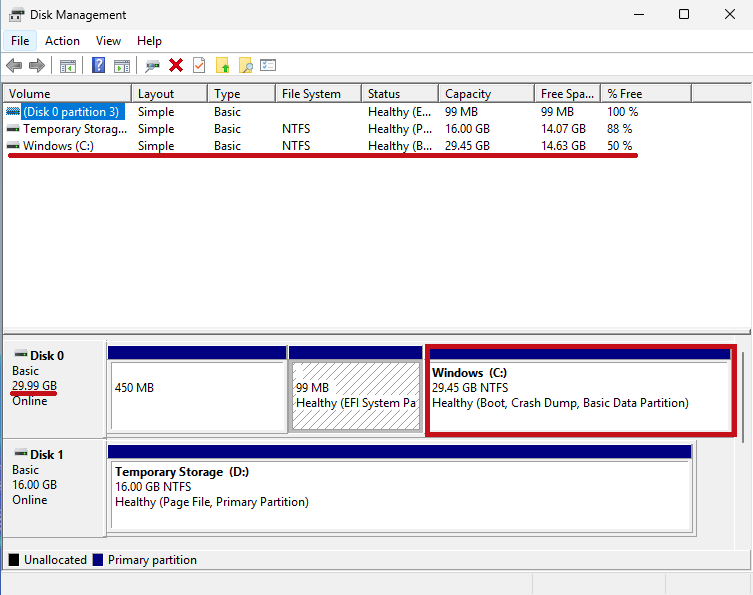753x595 pixels.
Task: Click the 88 % free cell
Action: pos(619,129)
